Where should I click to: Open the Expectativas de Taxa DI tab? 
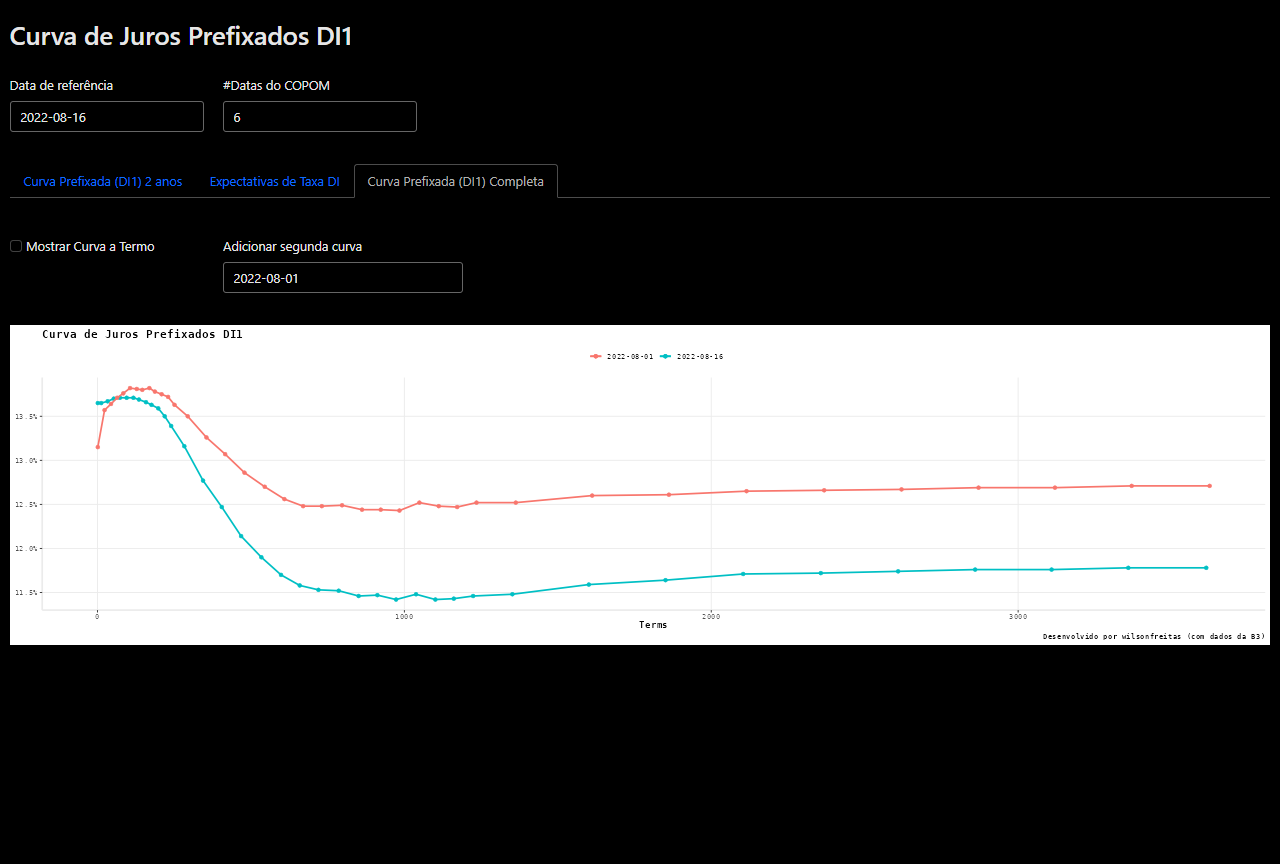(275, 182)
